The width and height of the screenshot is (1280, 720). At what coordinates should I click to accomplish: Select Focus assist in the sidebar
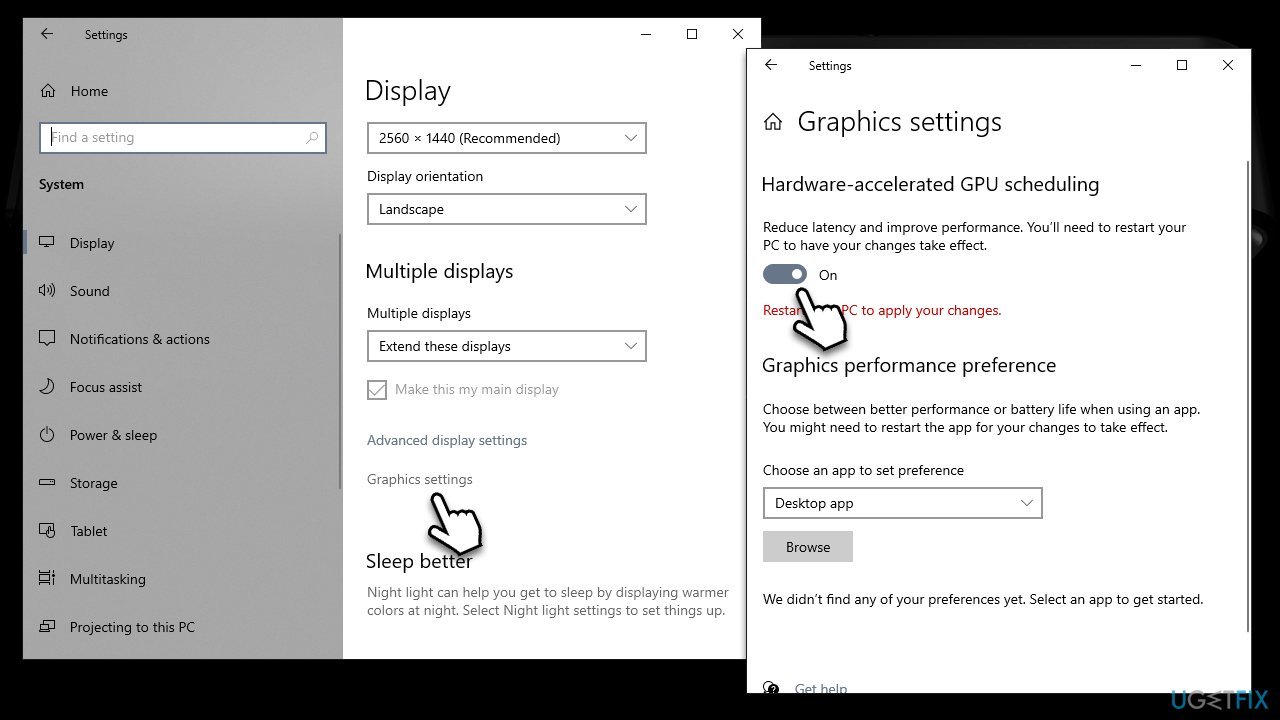107,387
